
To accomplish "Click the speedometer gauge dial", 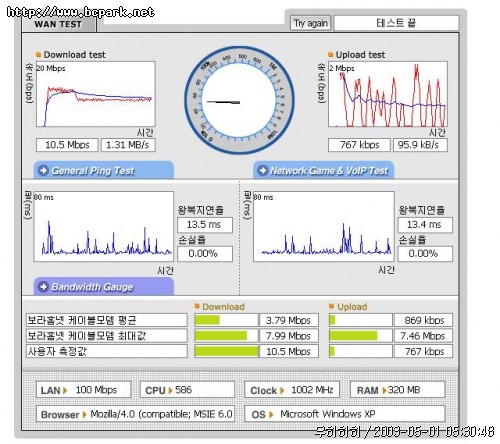I will coord(239,100).
